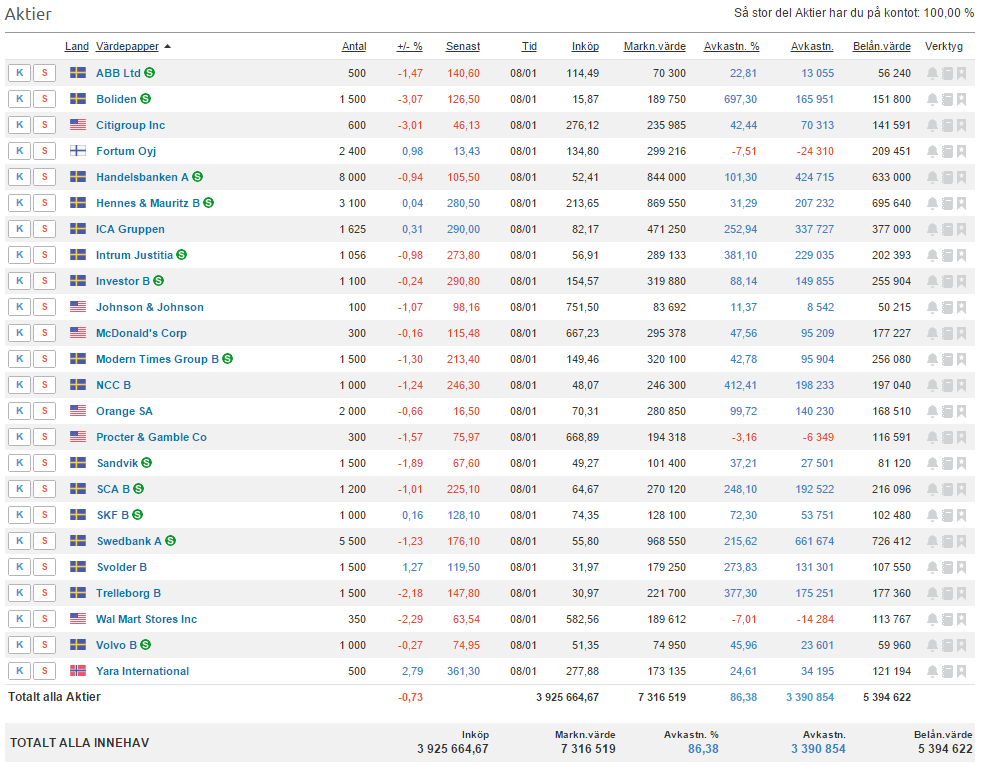Click the K buy button for ABB Ltd

(19, 73)
